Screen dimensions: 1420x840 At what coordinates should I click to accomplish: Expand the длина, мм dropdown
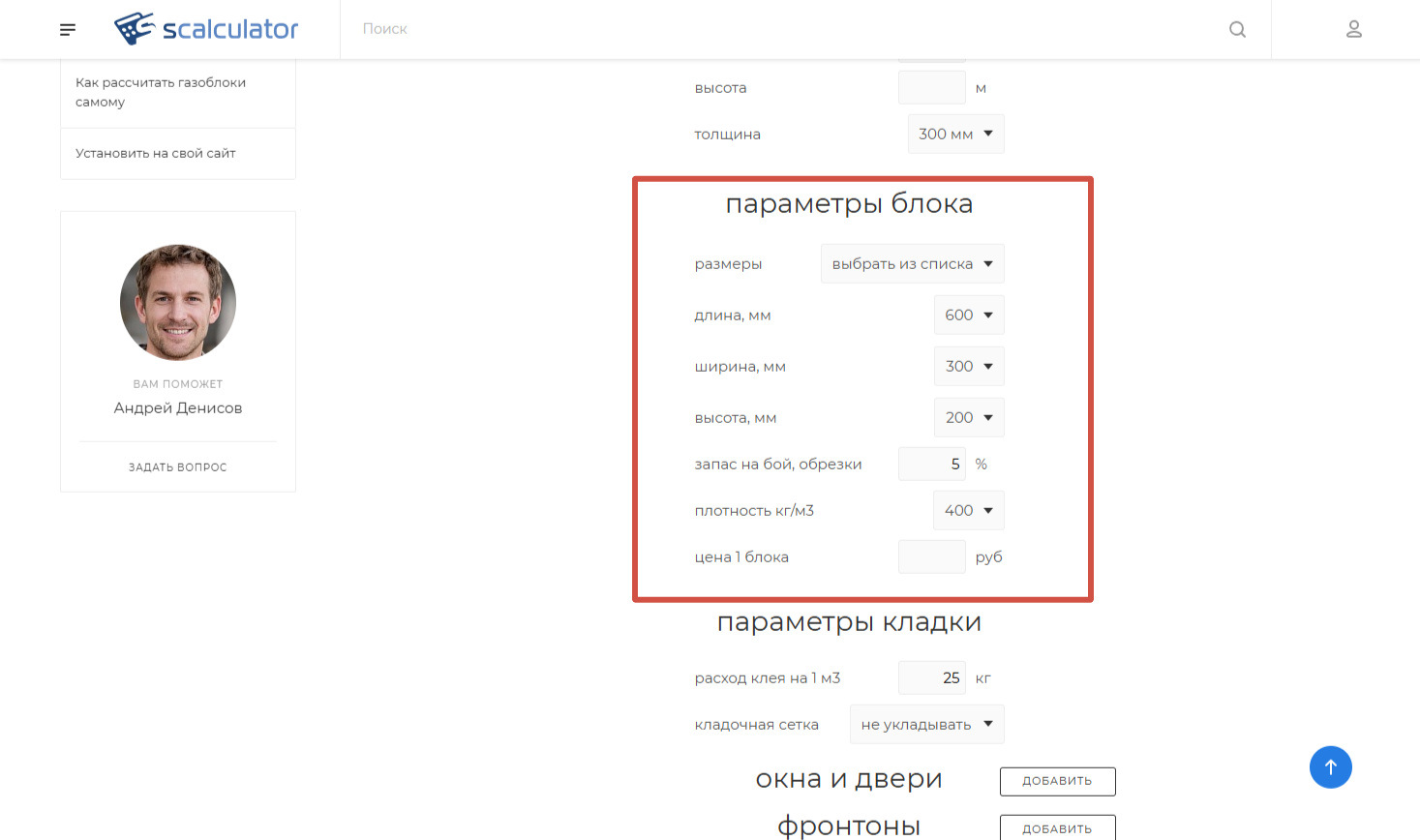968,315
